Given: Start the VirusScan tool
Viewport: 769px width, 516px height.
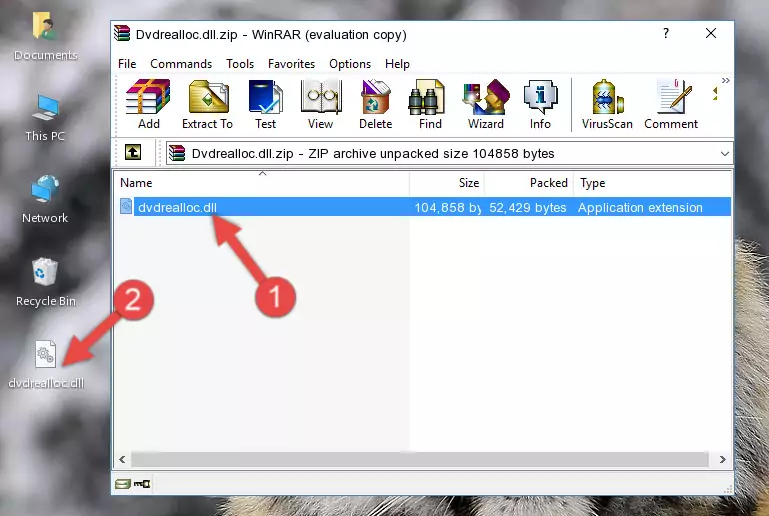Looking at the screenshot, I should tap(607, 104).
